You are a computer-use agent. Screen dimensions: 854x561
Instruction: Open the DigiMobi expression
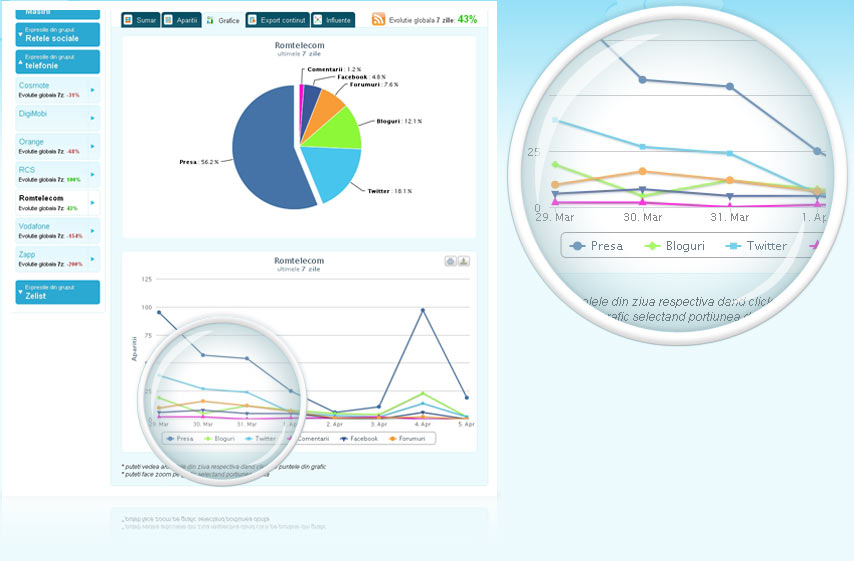pos(58,118)
